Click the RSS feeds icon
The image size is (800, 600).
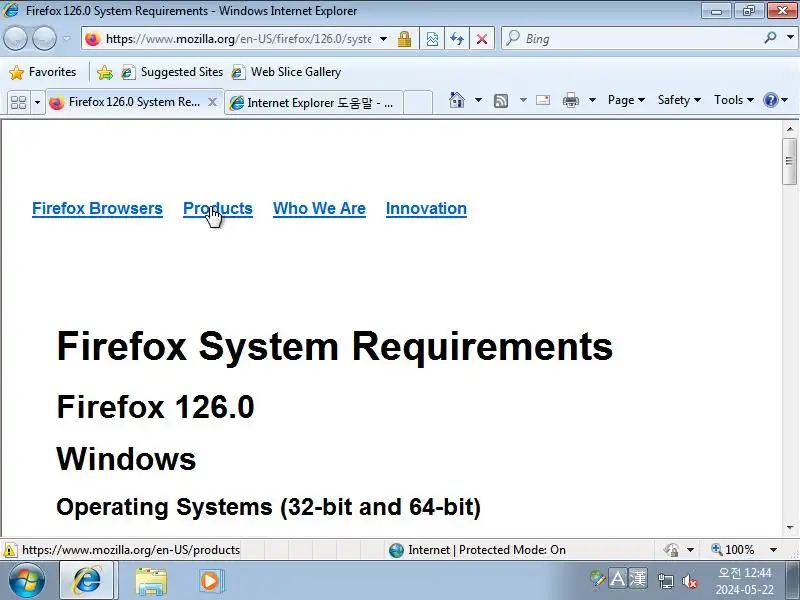tap(501, 101)
